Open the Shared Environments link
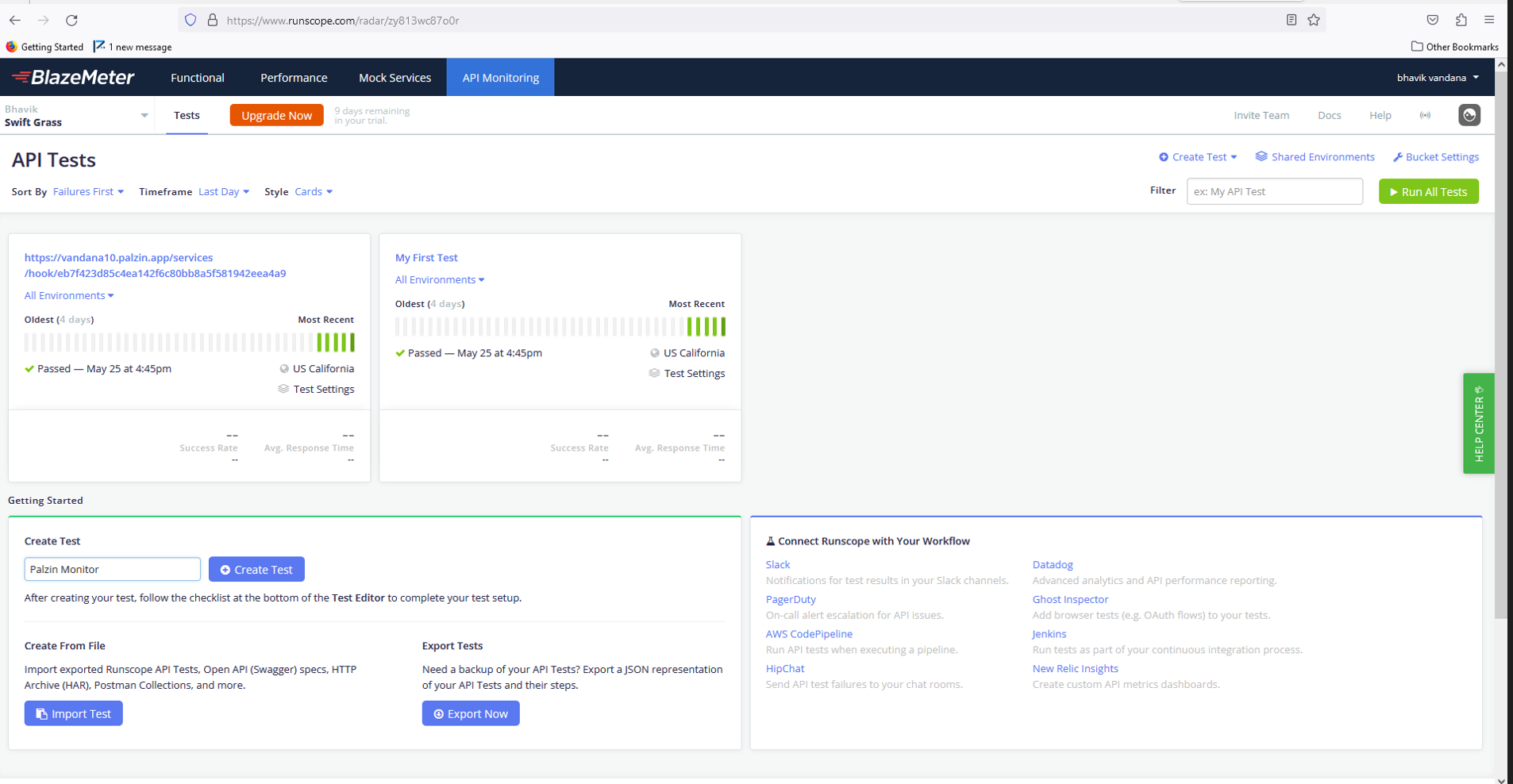1513x784 pixels. [x=1315, y=157]
